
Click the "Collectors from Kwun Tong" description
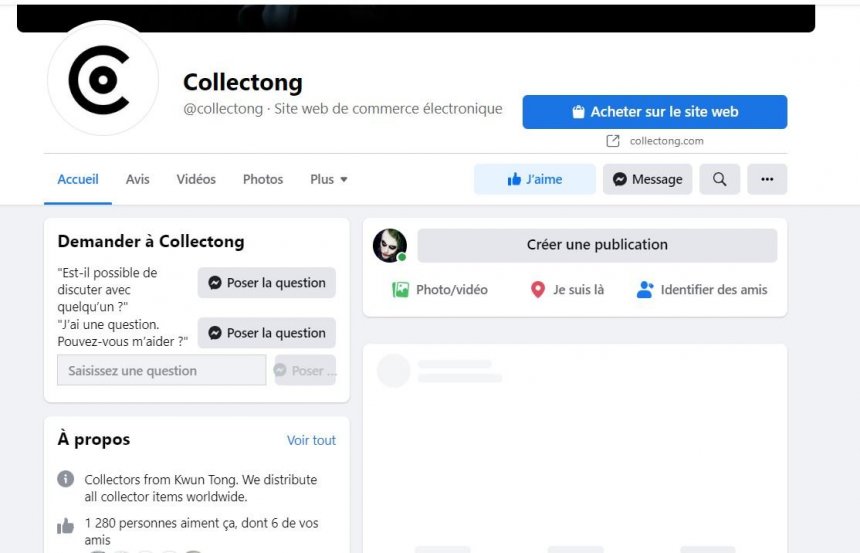201,488
